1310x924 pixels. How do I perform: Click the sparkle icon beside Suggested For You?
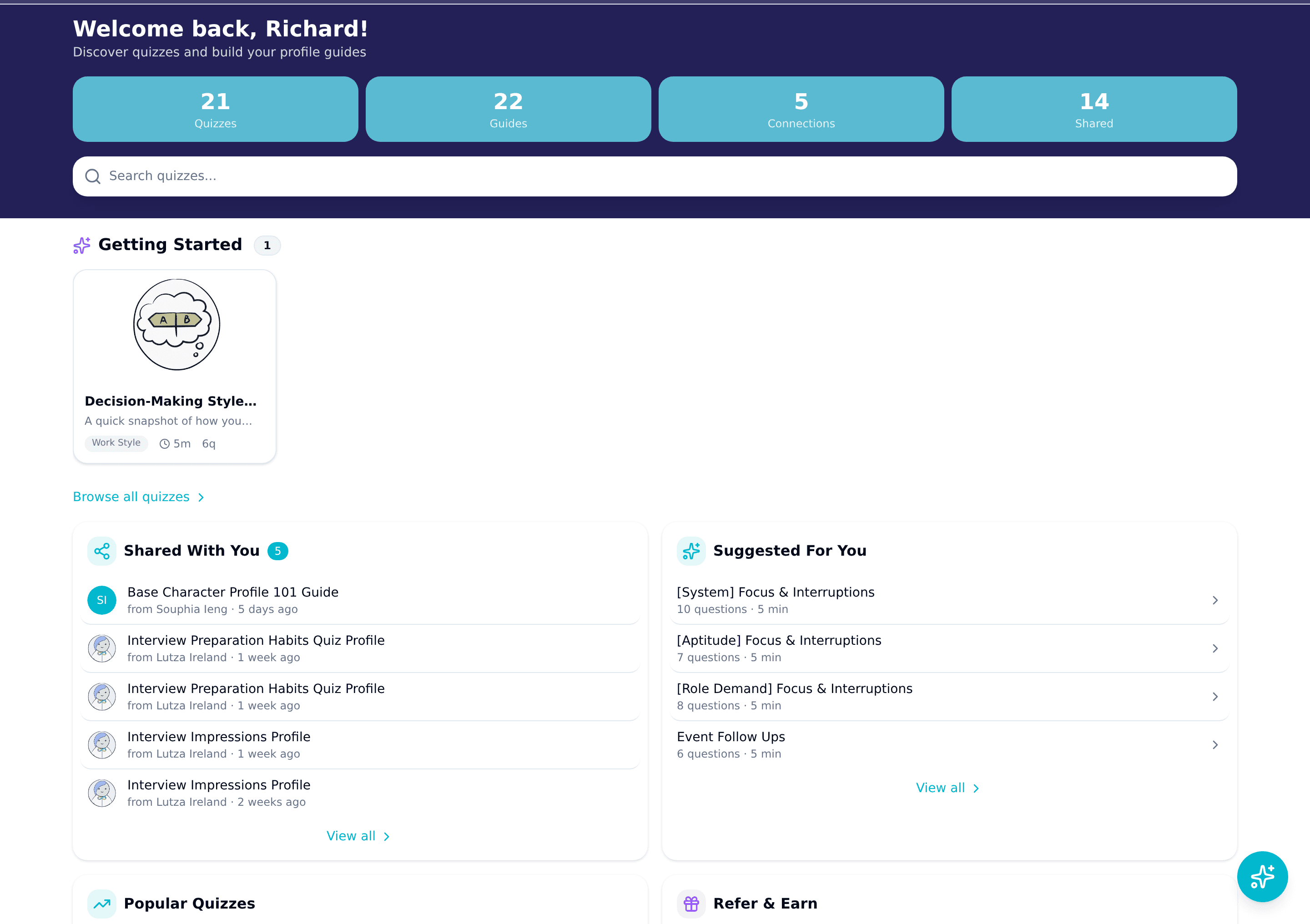point(691,550)
